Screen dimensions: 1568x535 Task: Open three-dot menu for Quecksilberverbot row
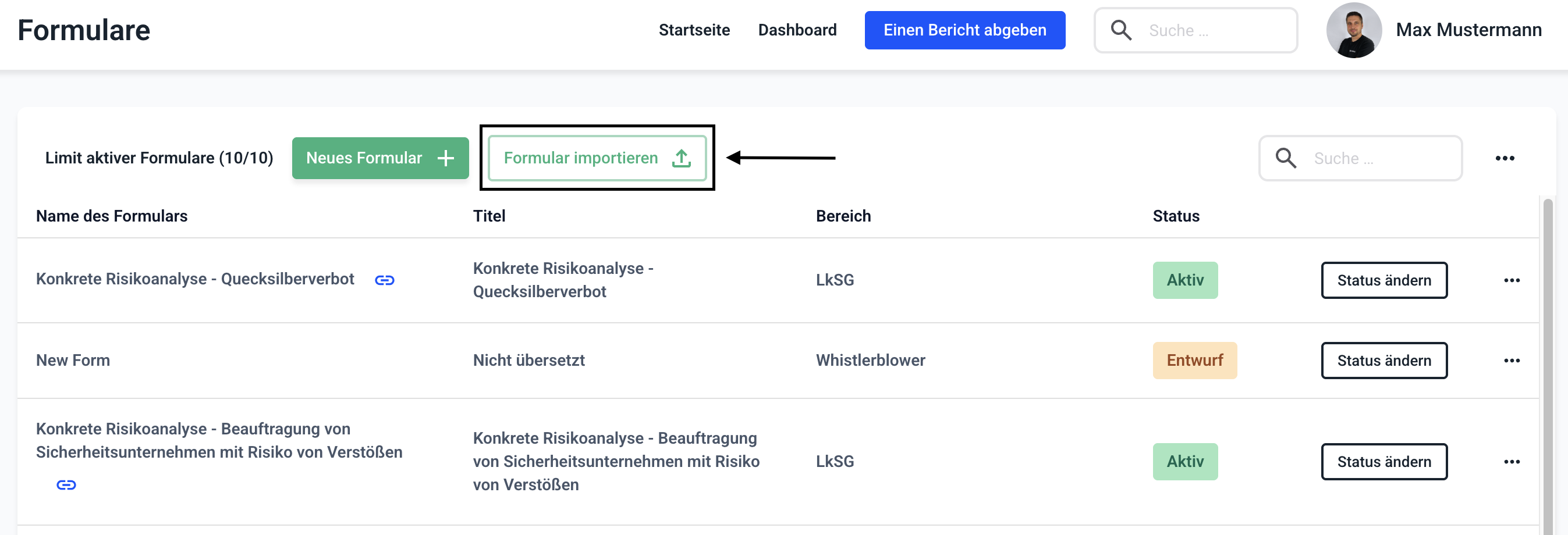[1512, 280]
